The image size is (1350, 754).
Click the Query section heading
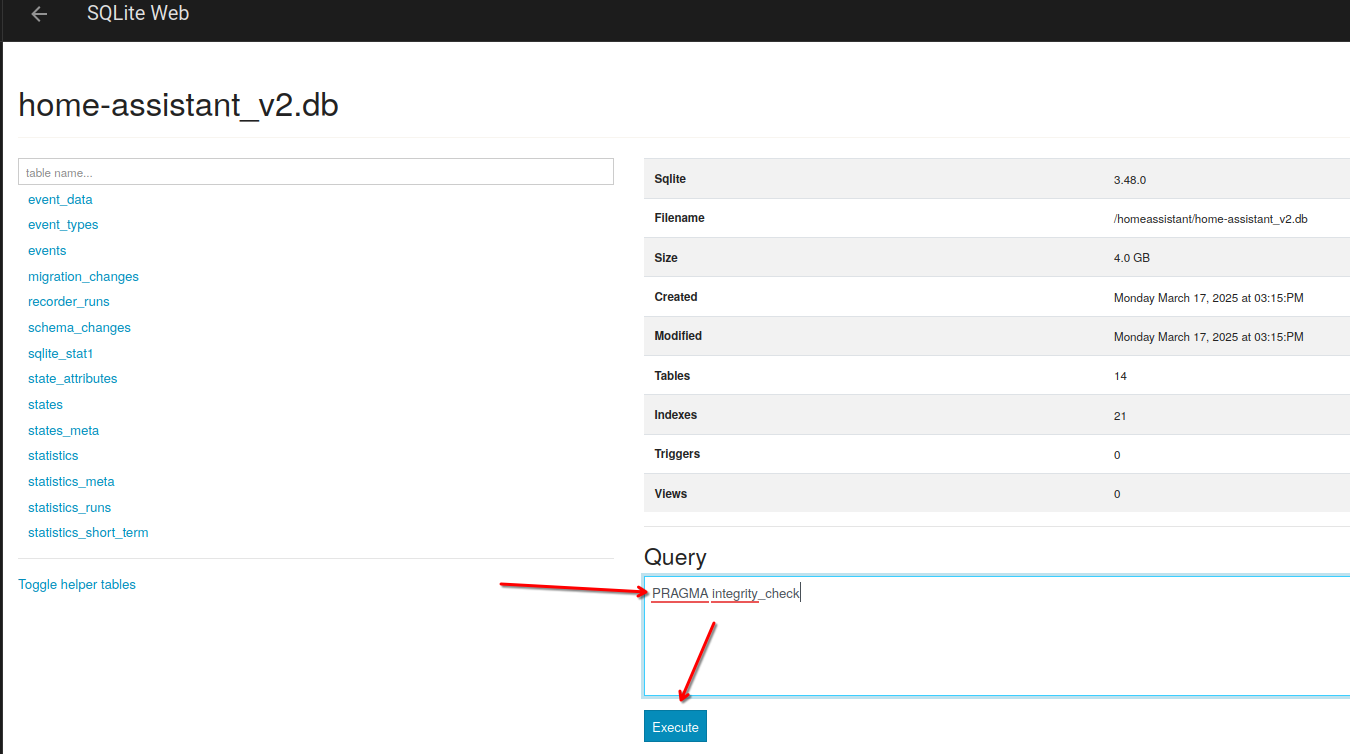(675, 557)
